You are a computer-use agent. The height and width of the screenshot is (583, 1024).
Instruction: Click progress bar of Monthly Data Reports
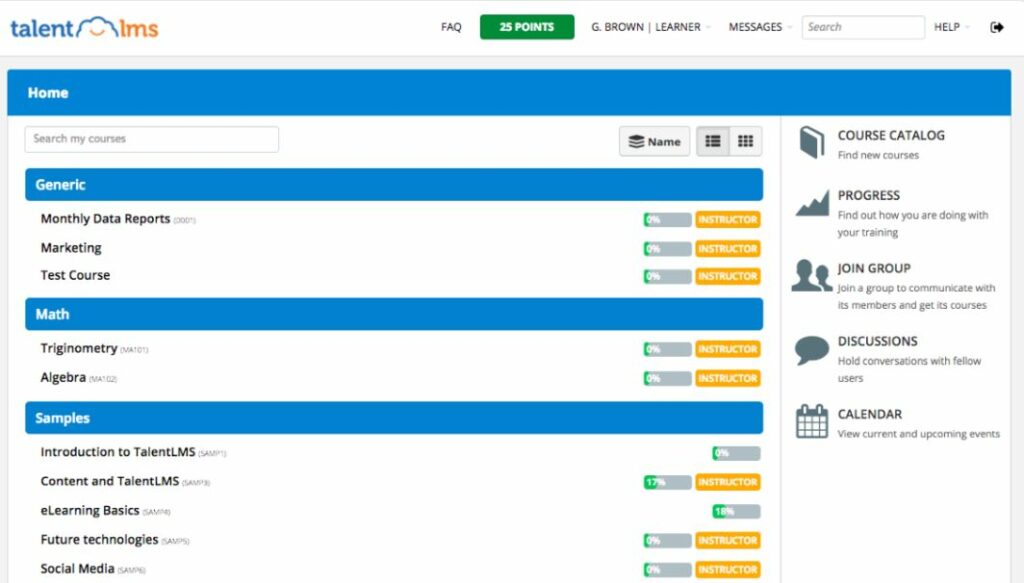coord(667,220)
